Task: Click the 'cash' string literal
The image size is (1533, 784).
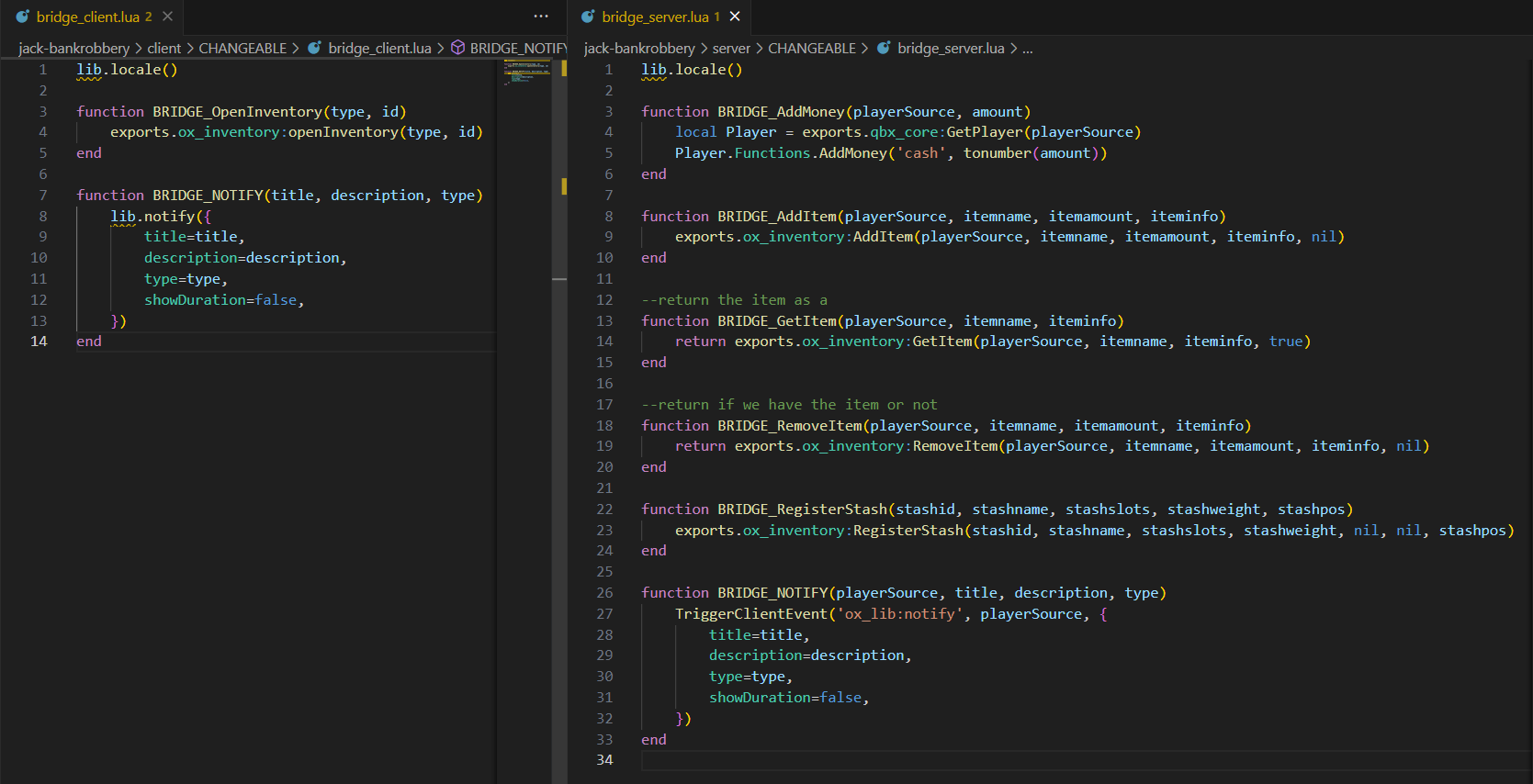Action: click(x=921, y=152)
